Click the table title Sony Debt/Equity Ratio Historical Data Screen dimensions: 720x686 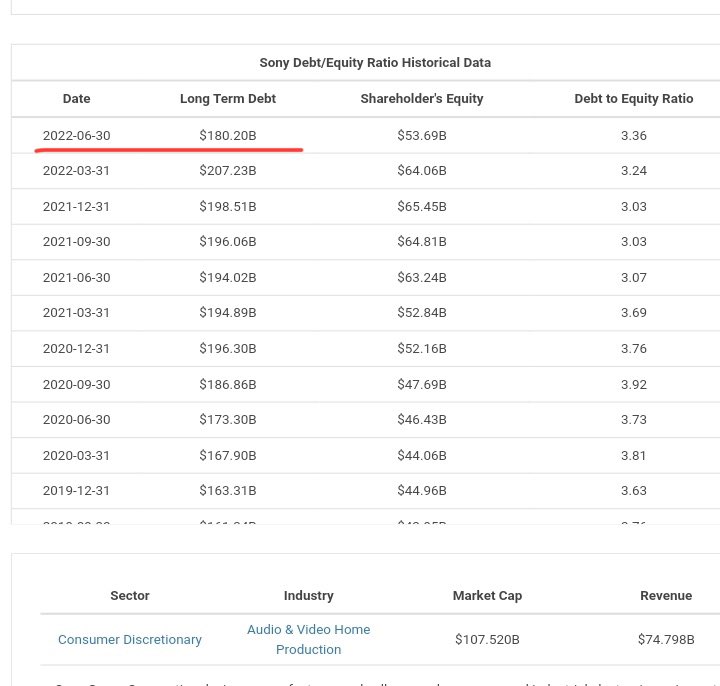coord(375,62)
